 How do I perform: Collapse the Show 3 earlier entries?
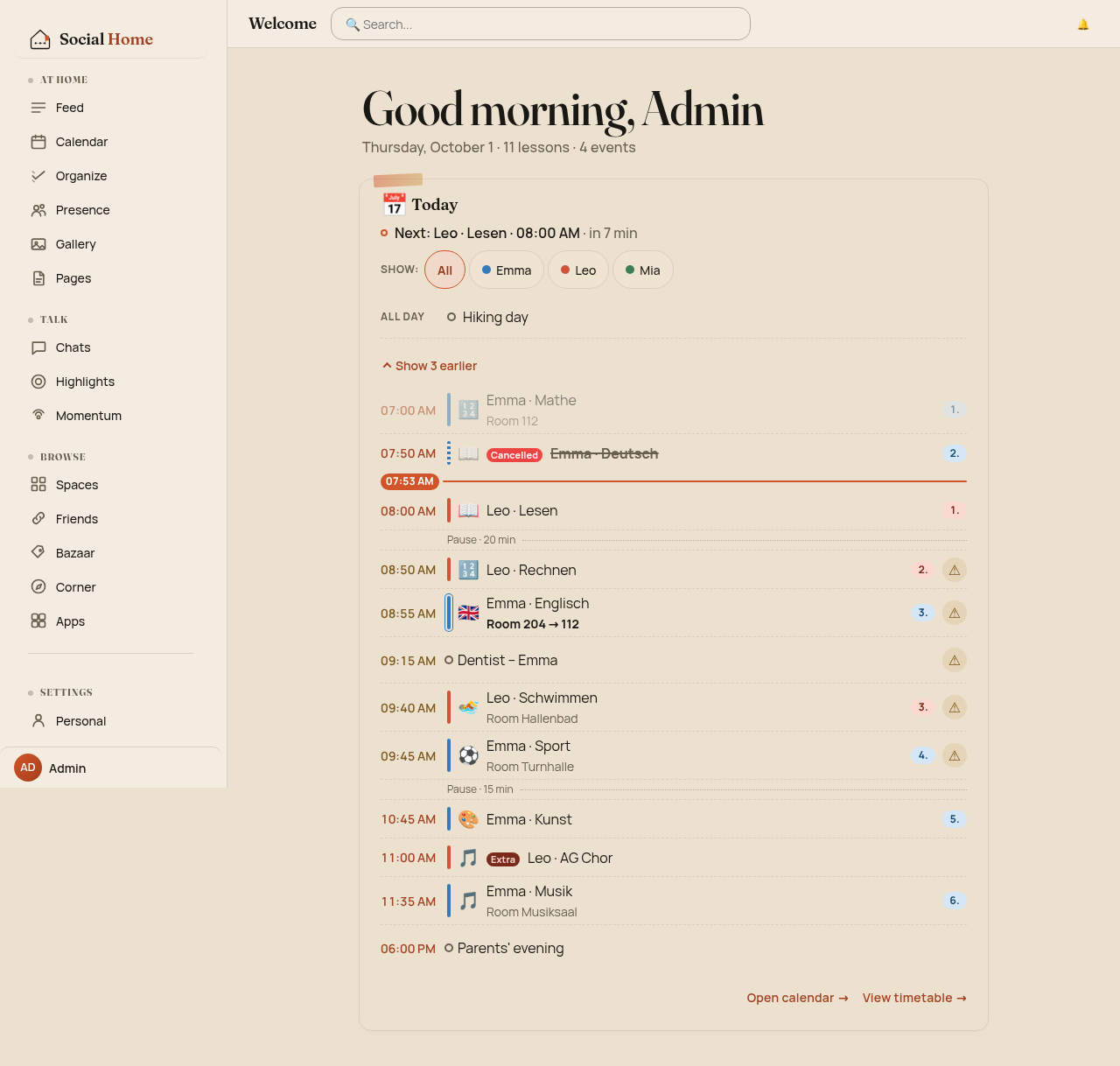click(x=430, y=366)
